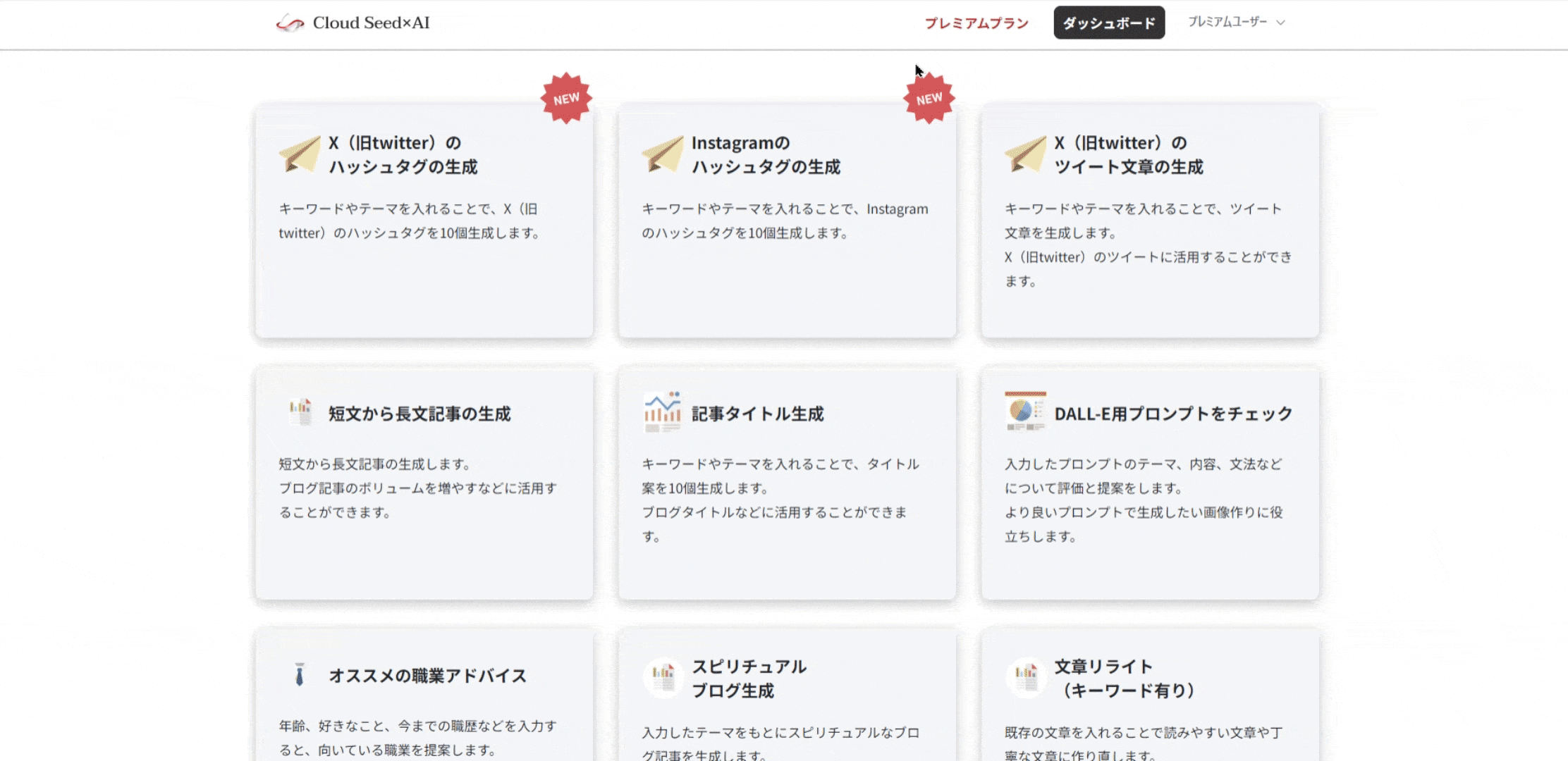Click paper plane icon on Instagram hashtag card

[x=663, y=154]
